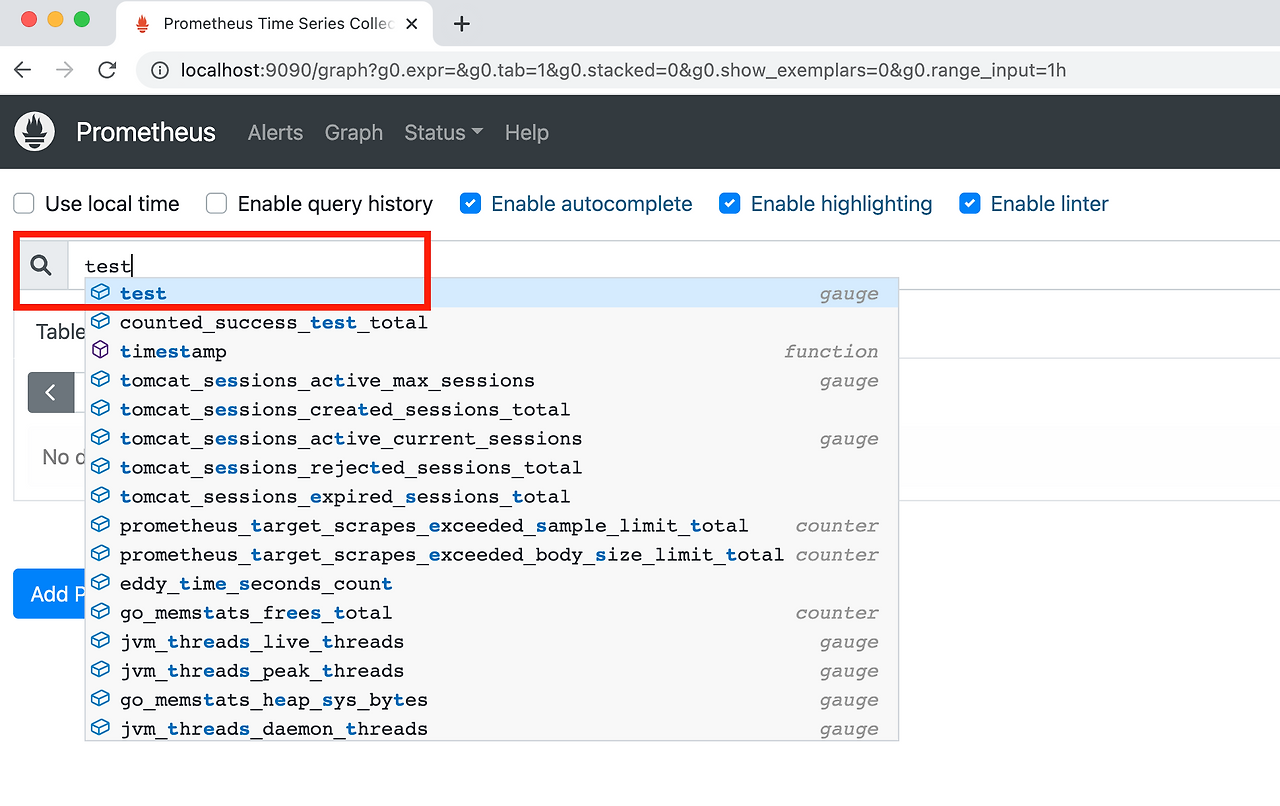1280x806 pixels.
Task: Select counted_success_test_total suggestion
Action: pos(491,322)
